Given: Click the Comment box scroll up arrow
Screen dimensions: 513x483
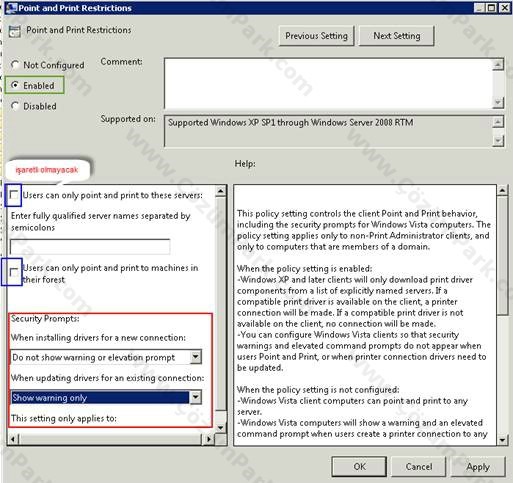Looking at the screenshot, I should pos(498,64).
